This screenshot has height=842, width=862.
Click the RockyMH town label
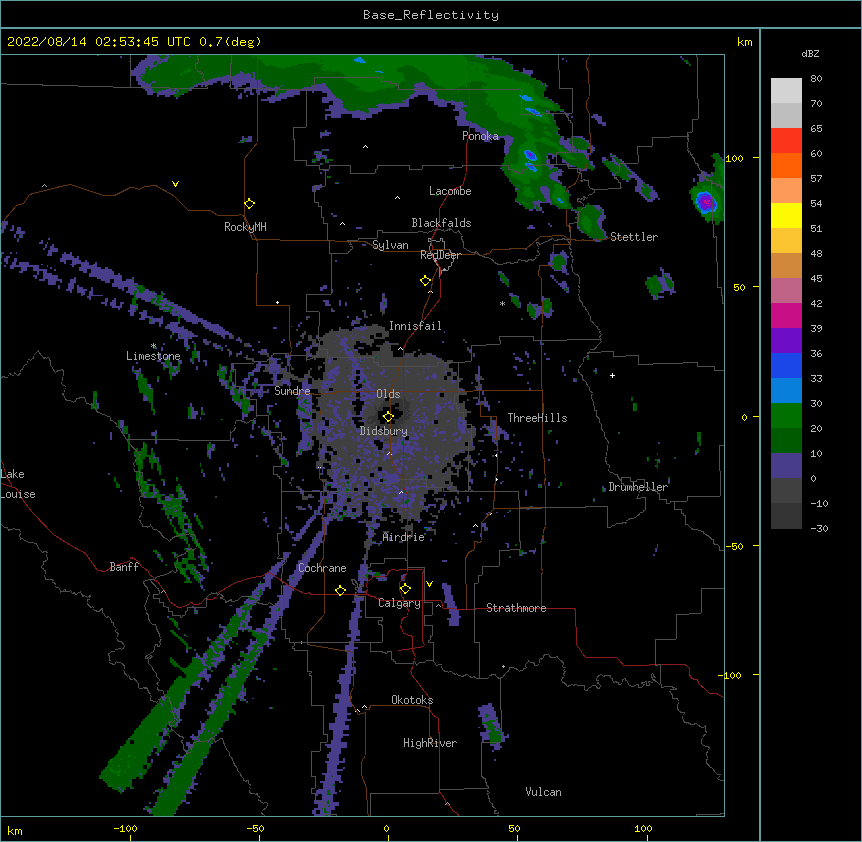pyautogui.click(x=245, y=227)
